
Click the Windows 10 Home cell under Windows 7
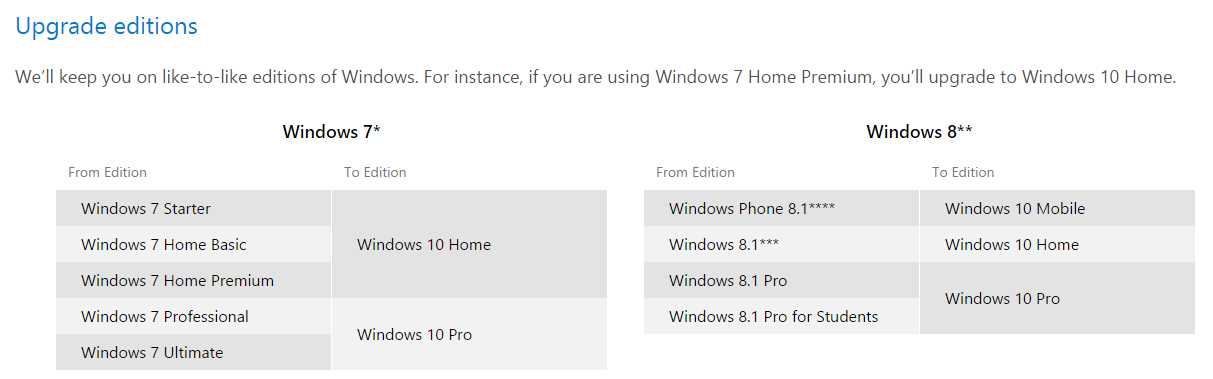point(469,244)
